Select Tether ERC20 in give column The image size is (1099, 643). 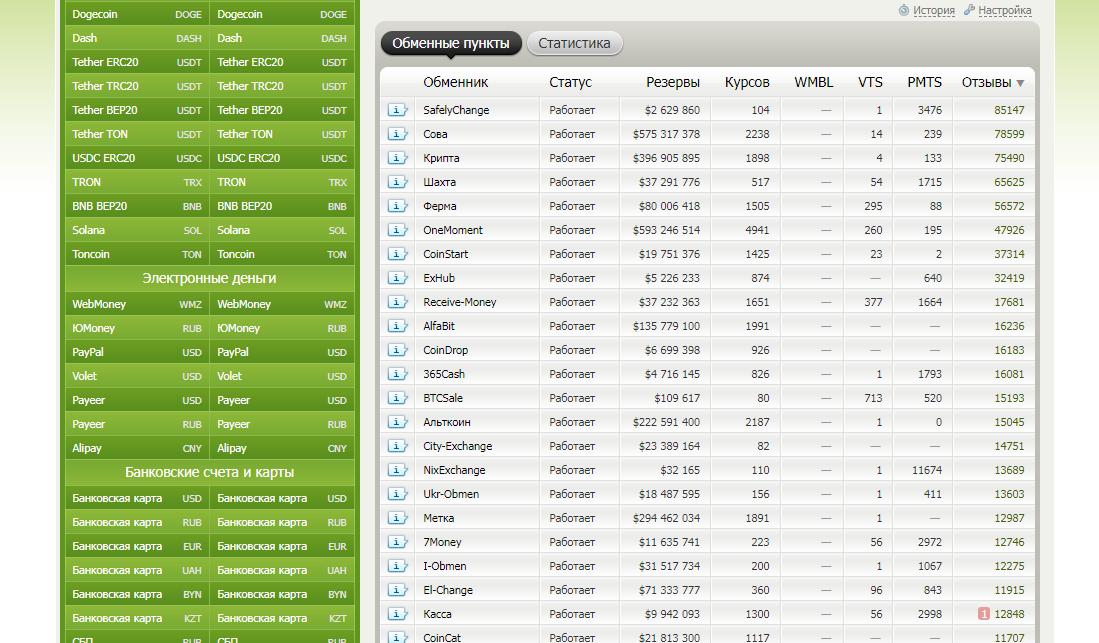[x=137, y=62]
